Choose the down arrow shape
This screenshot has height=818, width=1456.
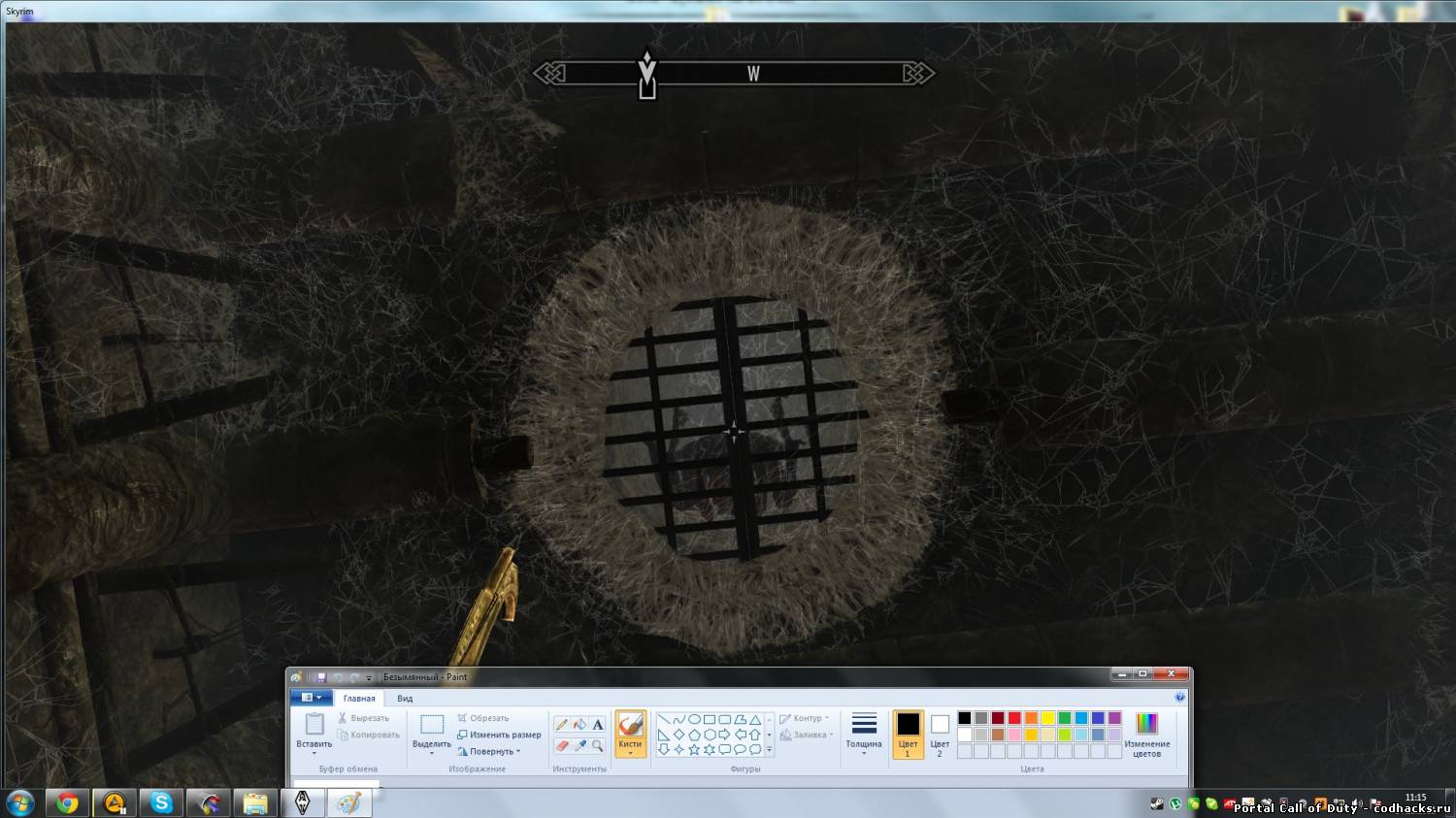pyautogui.click(x=664, y=749)
